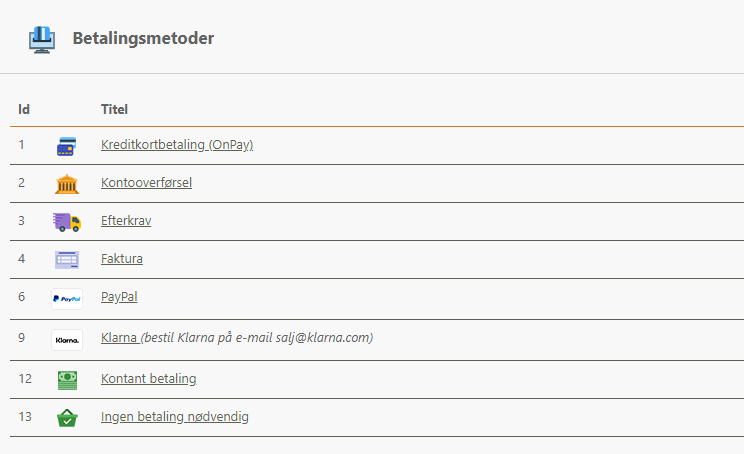Click the purple delivery truck icon
Viewport: 744px width, 454px height.
click(67, 222)
